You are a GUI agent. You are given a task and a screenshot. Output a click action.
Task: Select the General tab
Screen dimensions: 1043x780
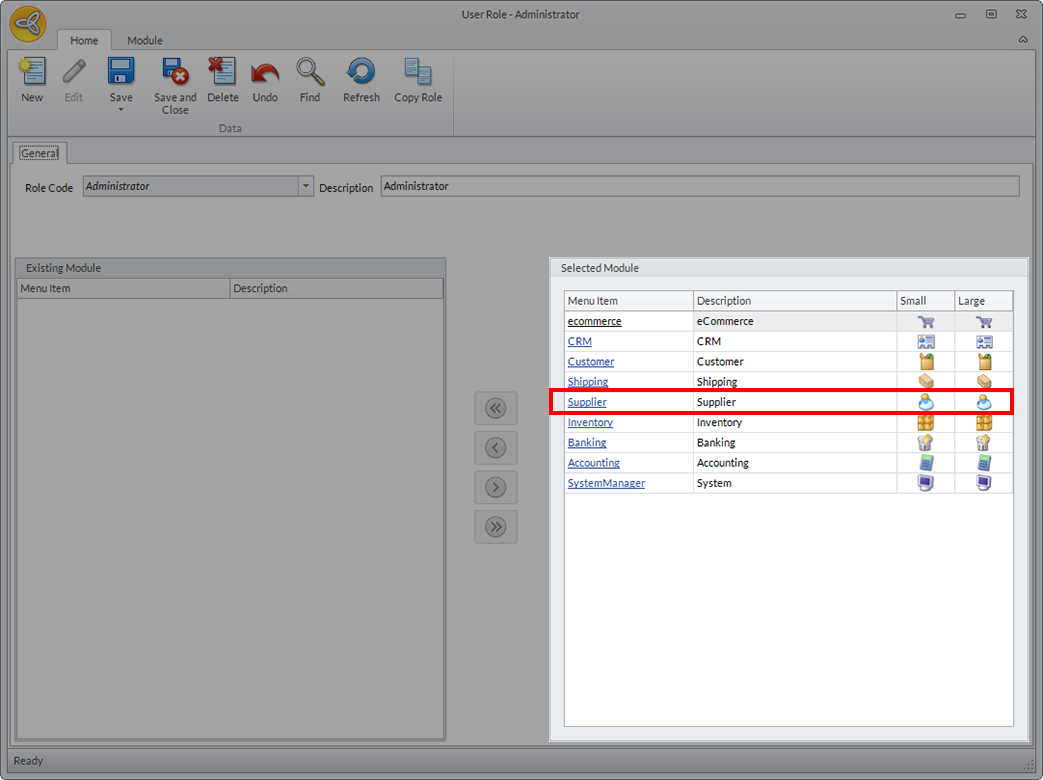pos(39,153)
